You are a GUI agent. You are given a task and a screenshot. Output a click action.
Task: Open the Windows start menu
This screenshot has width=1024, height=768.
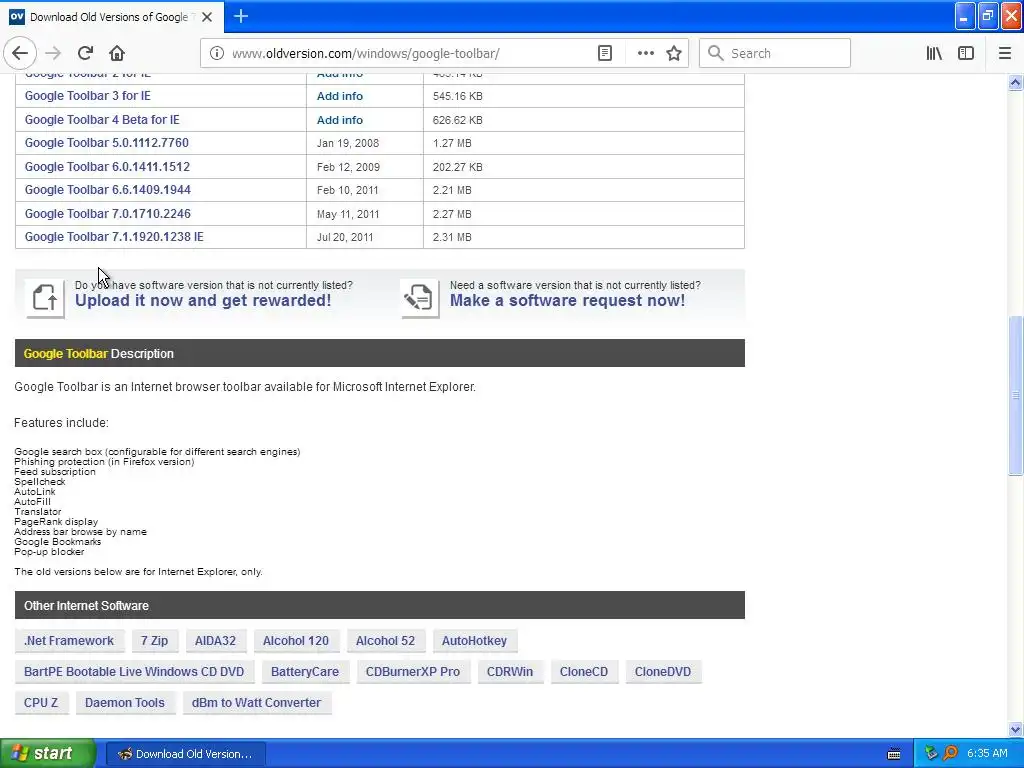[x=47, y=753]
